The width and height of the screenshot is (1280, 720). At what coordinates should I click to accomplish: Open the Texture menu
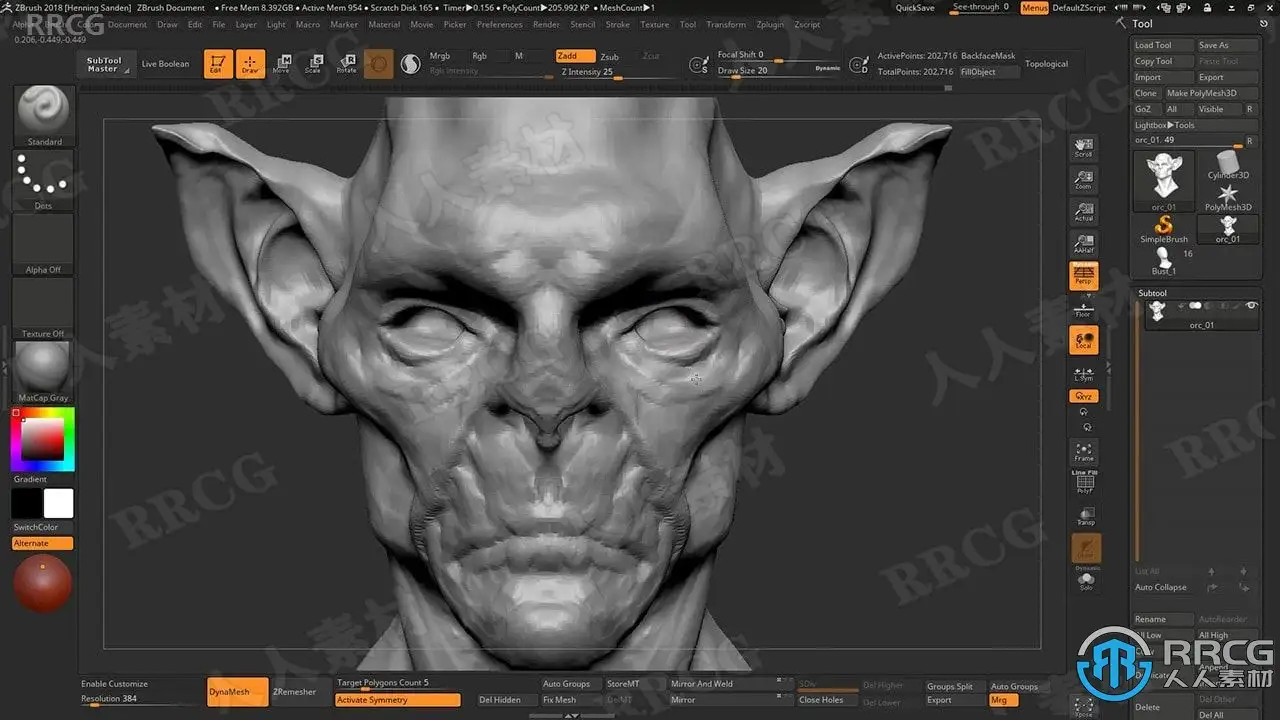(655, 24)
